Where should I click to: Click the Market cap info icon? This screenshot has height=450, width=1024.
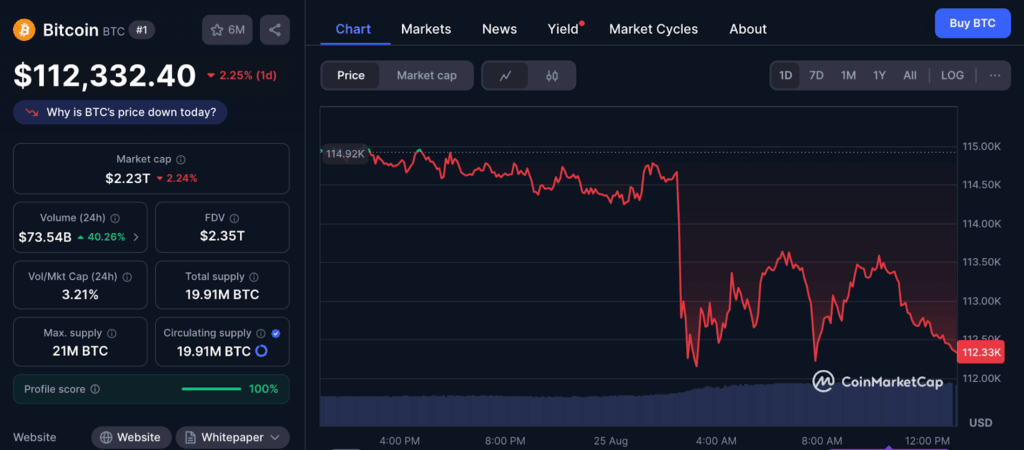pyautogui.click(x=181, y=159)
